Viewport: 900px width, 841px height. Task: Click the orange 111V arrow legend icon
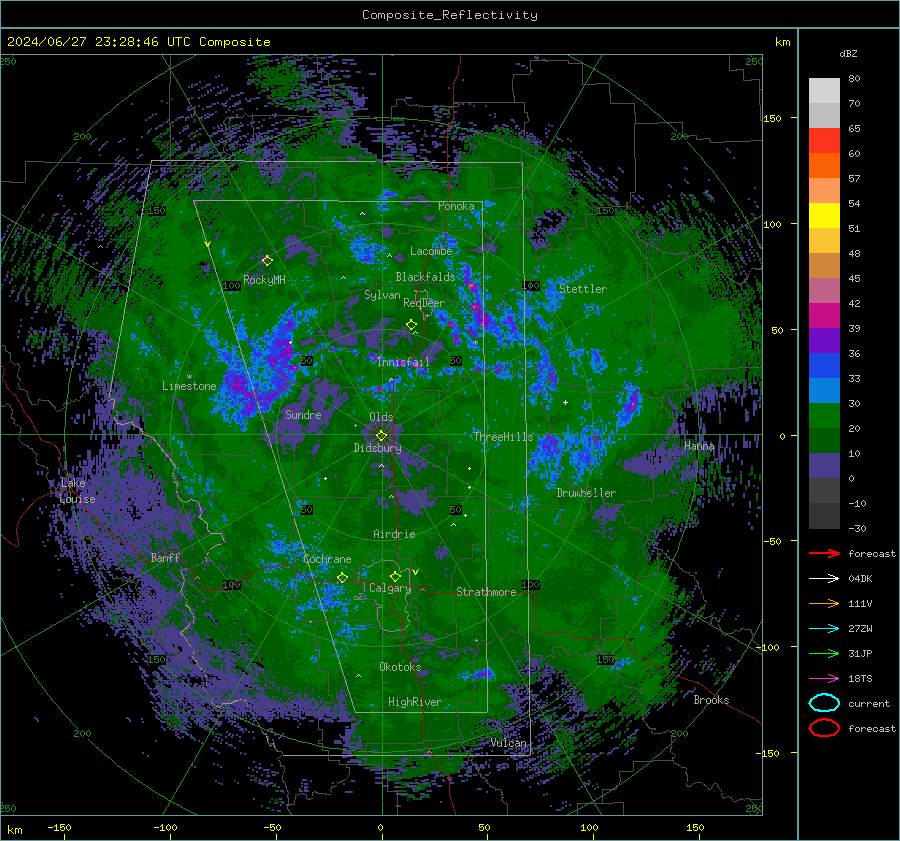[824, 603]
